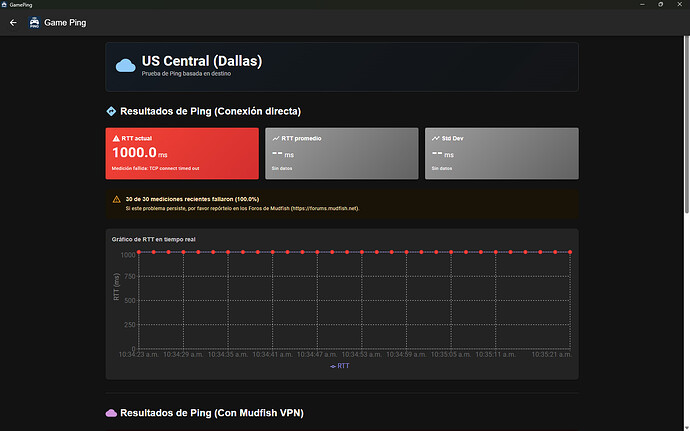
Task: Select the red RTT actual 1000.0 ms card
Action: coord(182,153)
